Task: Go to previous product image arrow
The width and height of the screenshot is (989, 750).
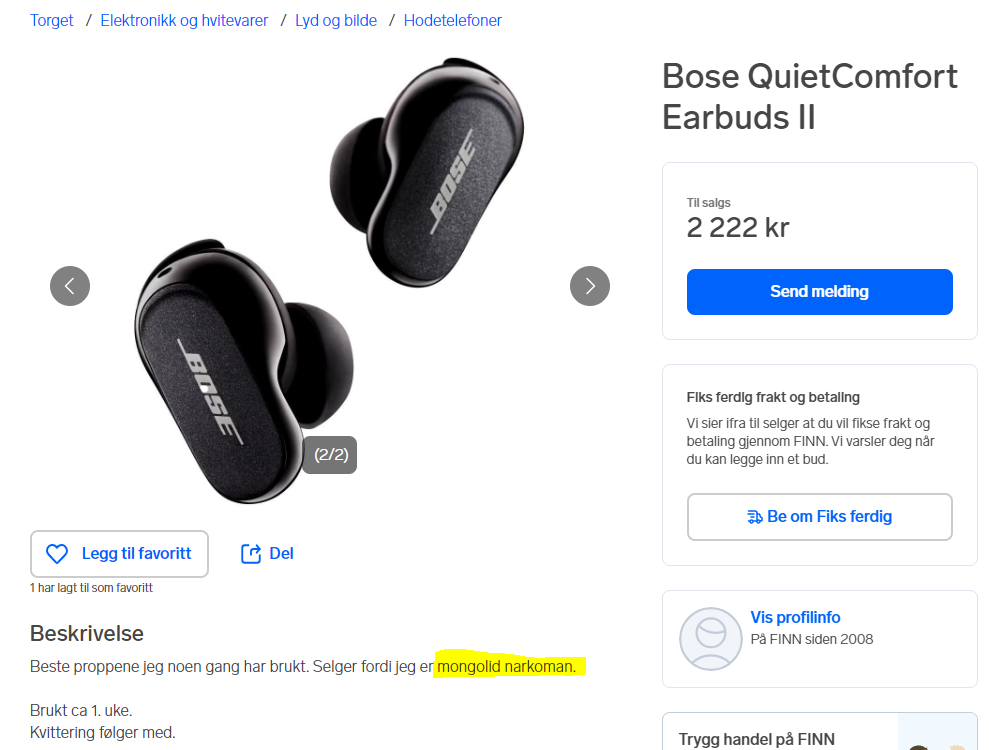Action: tap(70, 286)
